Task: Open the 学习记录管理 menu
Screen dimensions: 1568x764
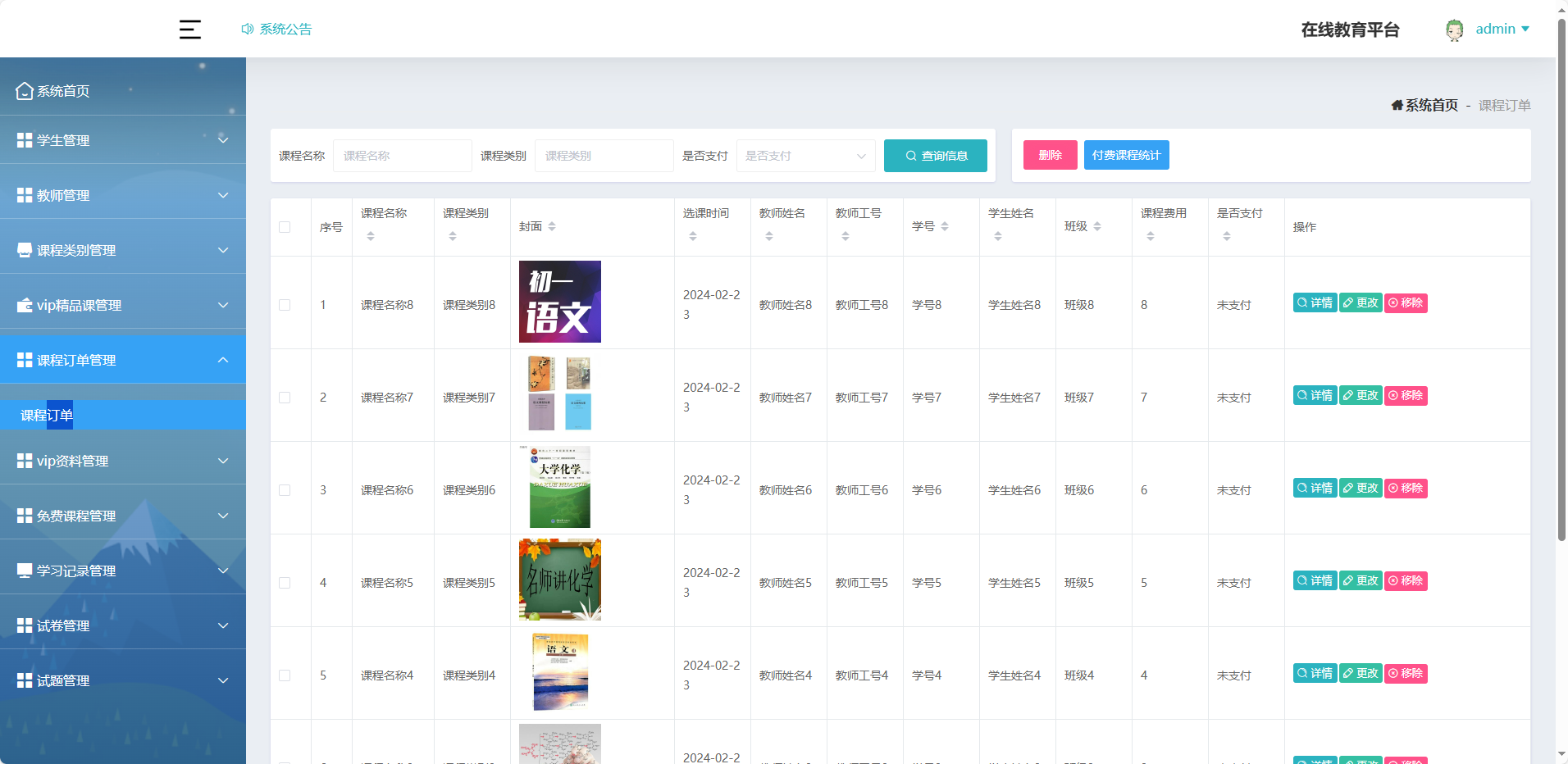Action: tap(123, 571)
